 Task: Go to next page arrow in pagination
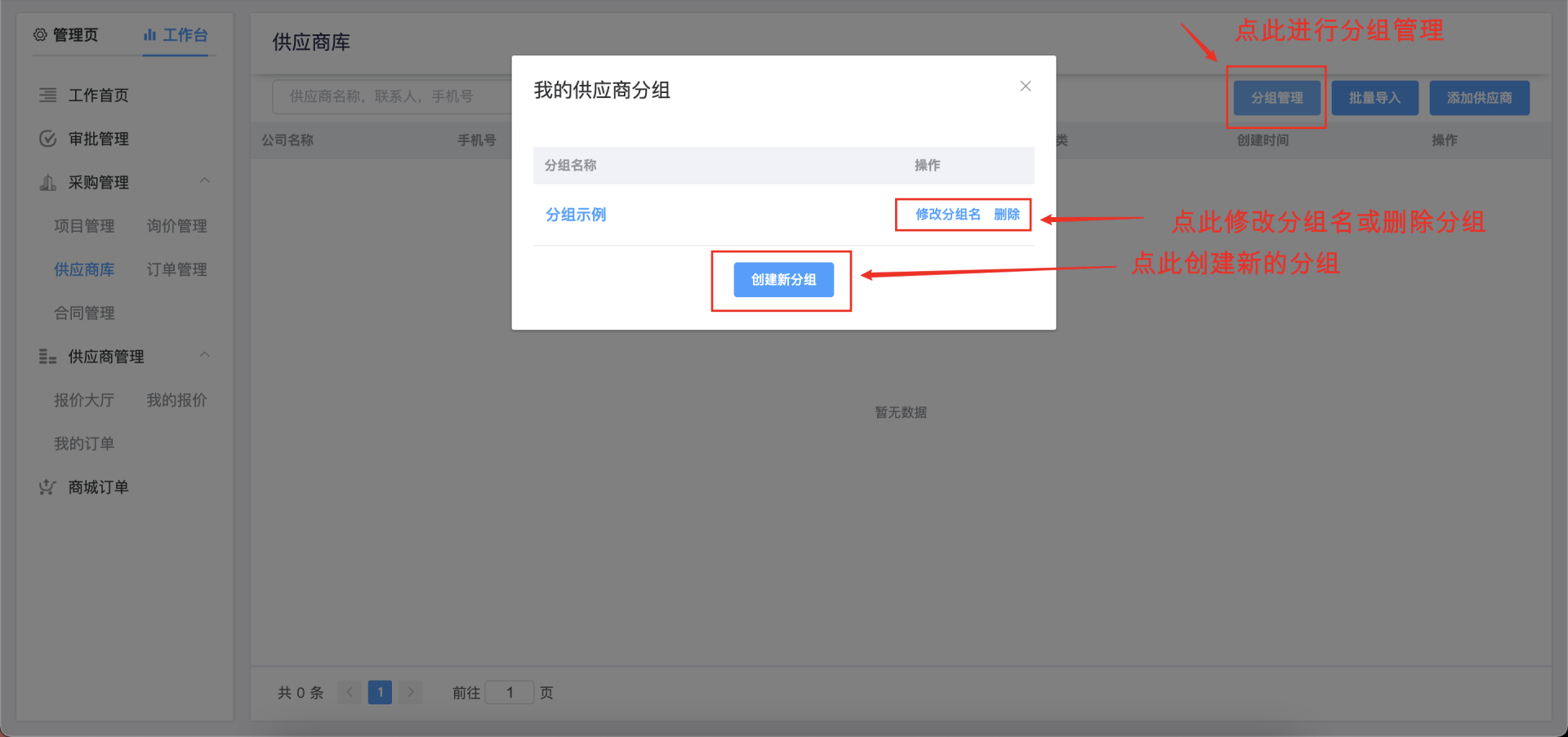click(411, 692)
